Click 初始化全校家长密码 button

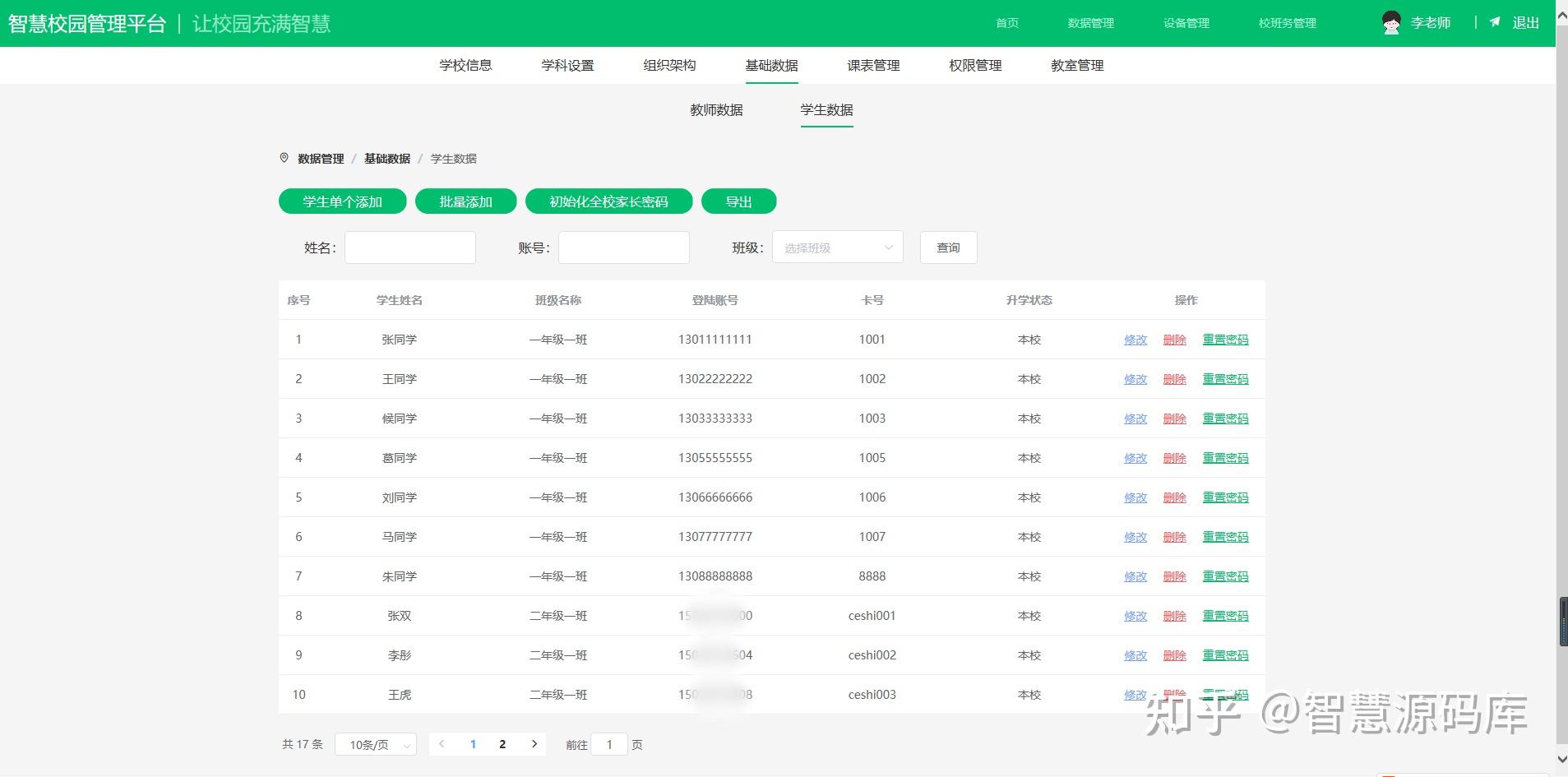[609, 201]
